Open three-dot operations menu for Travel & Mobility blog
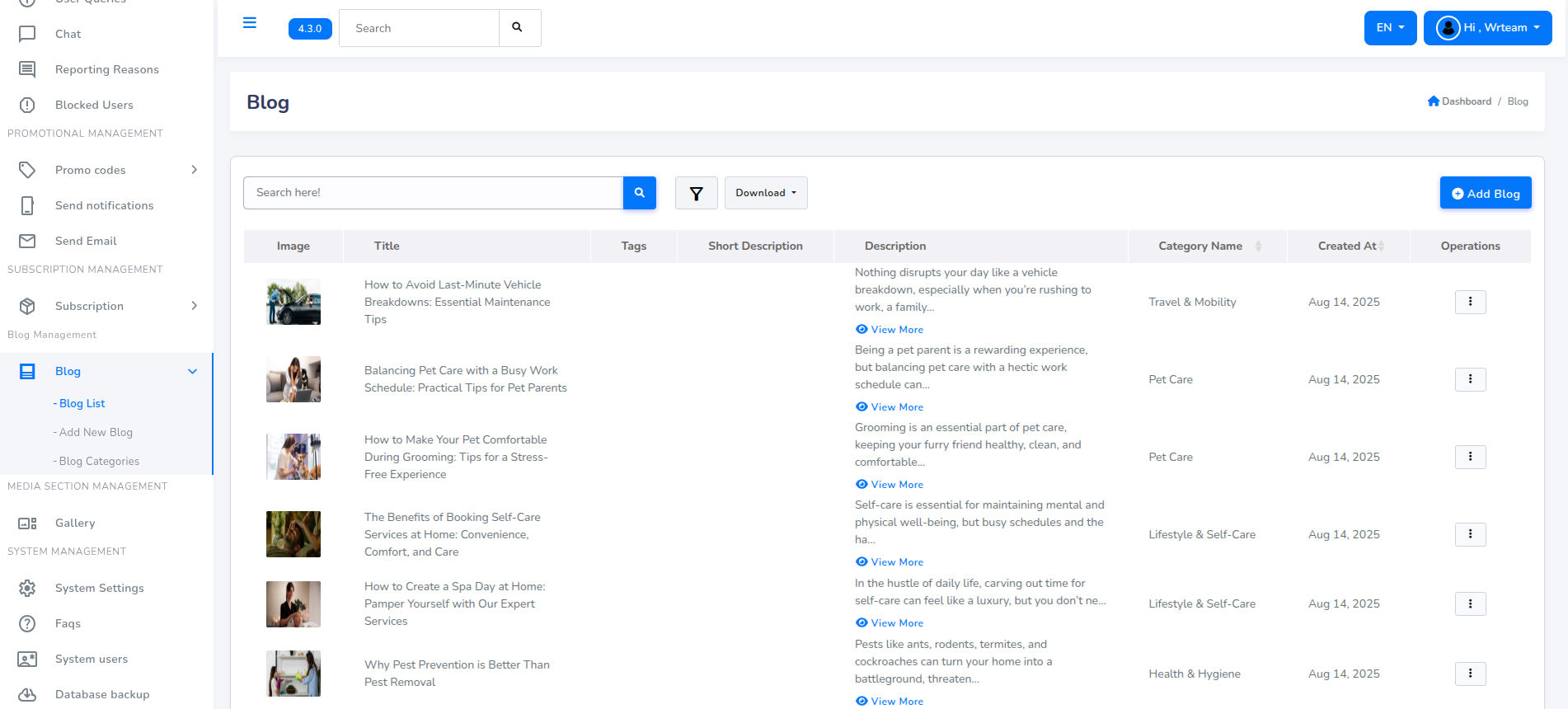 pyautogui.click(x=1470, y=302)
